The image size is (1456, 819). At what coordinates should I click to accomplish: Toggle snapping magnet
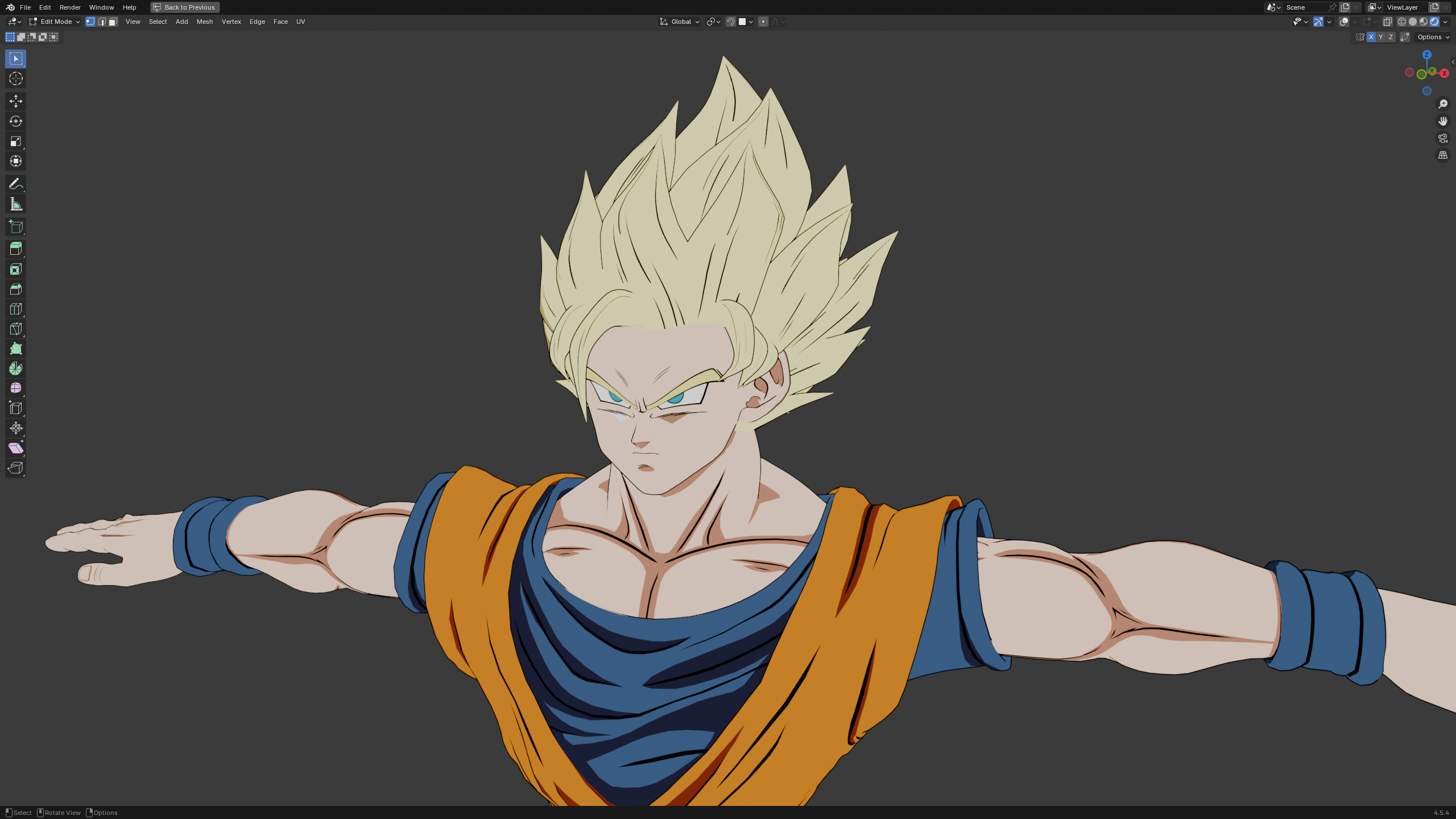coord(731,22)
